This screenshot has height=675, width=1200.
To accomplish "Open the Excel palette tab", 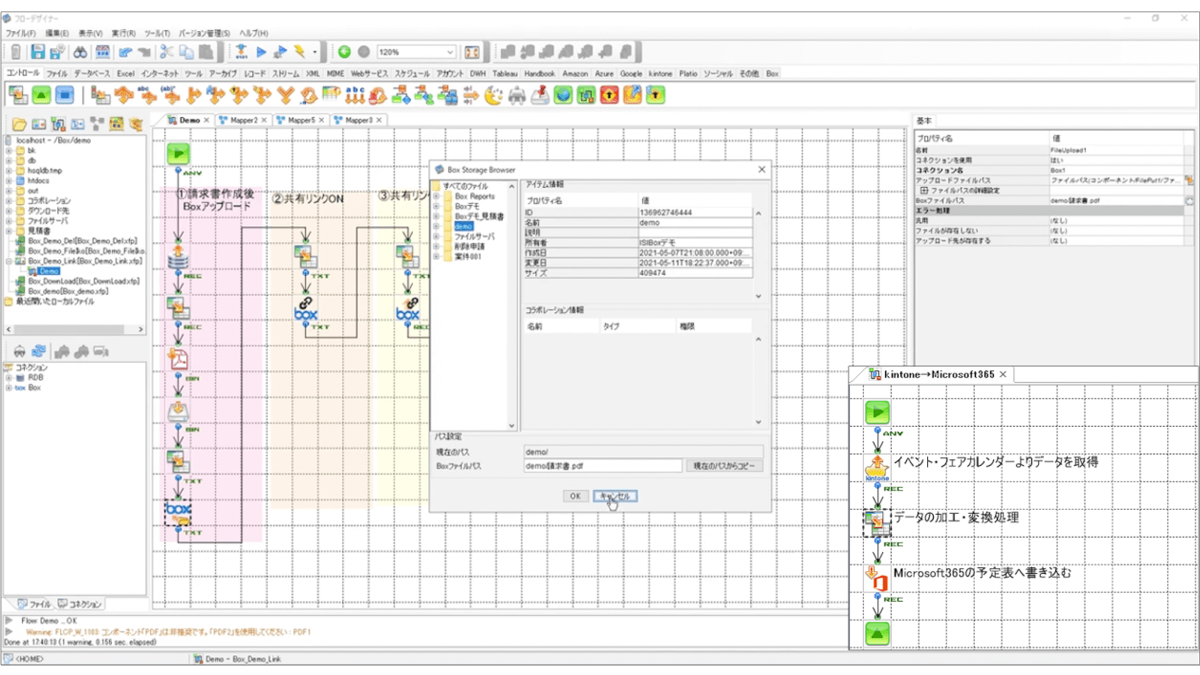I will (x=125, y=73).
